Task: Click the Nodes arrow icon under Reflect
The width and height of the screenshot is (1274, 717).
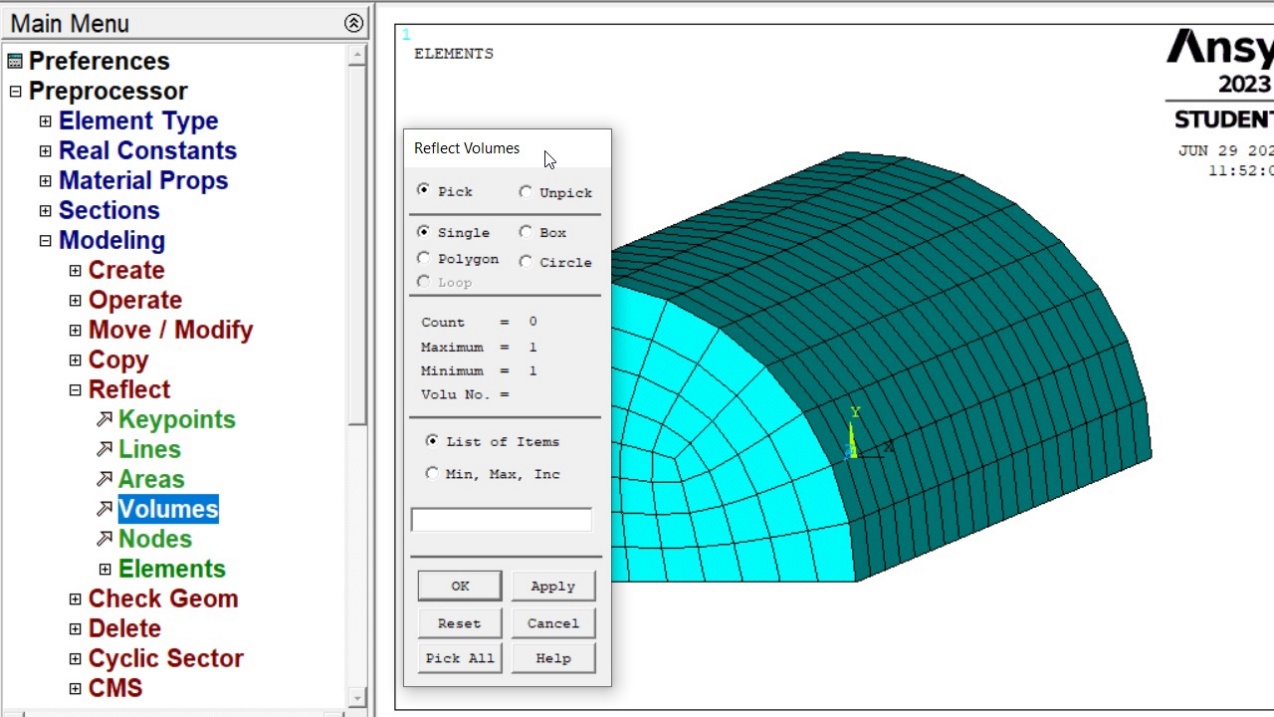Action: [104, 539]
